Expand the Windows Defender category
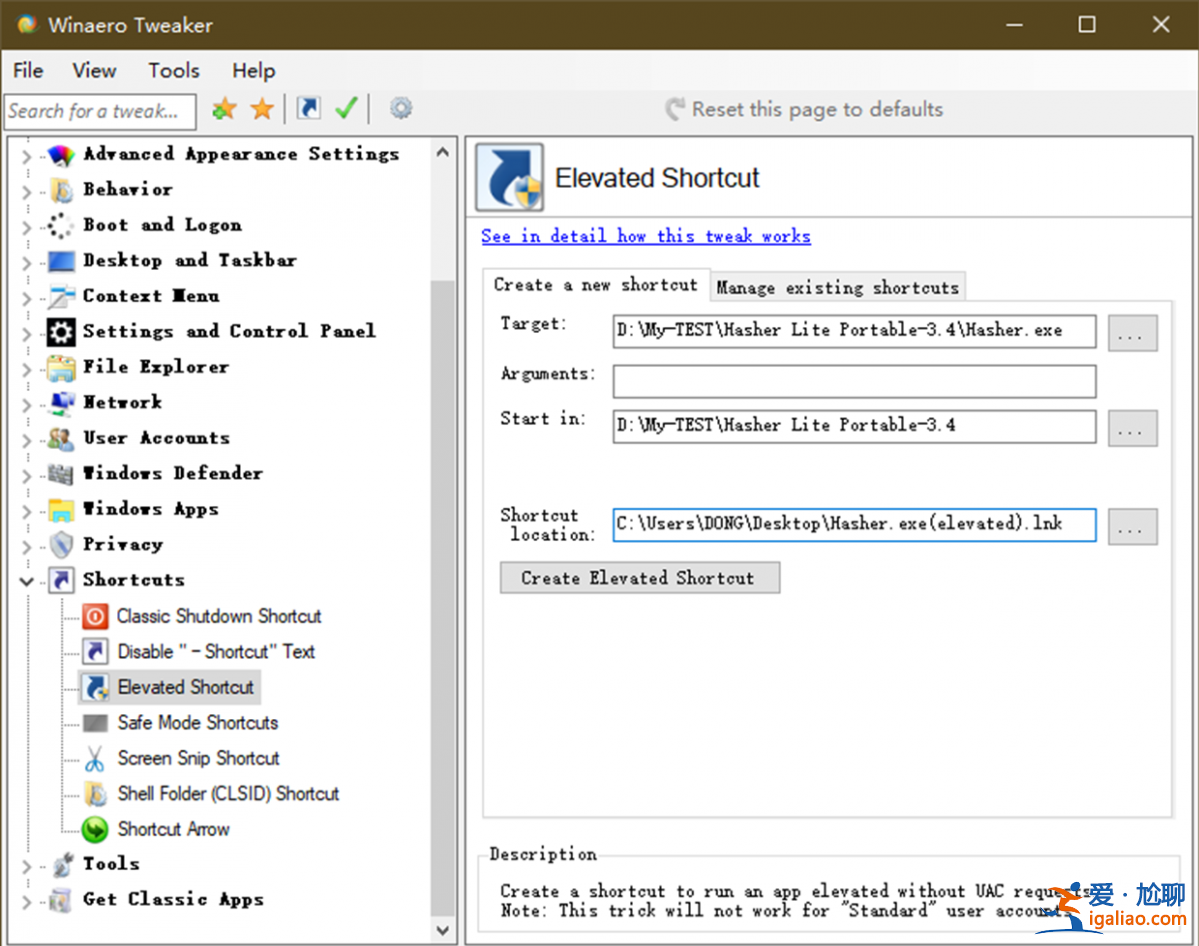 pyautogui.click(x=26, y=474)
